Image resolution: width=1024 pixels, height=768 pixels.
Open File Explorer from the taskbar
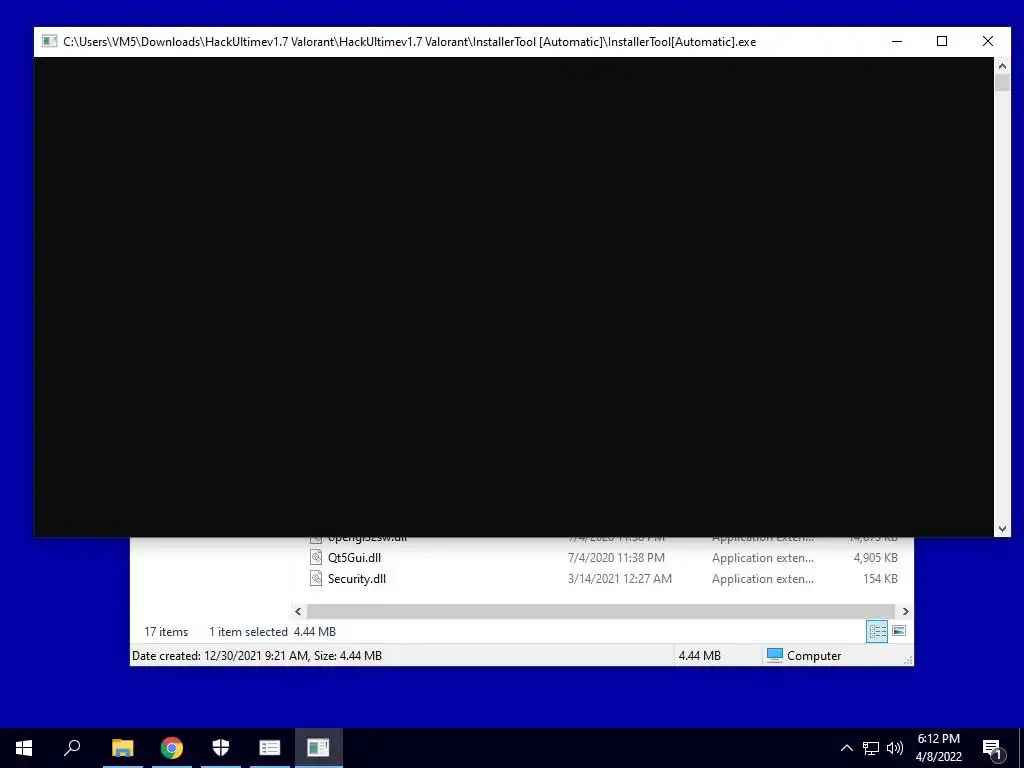click(x=122, y=748)
